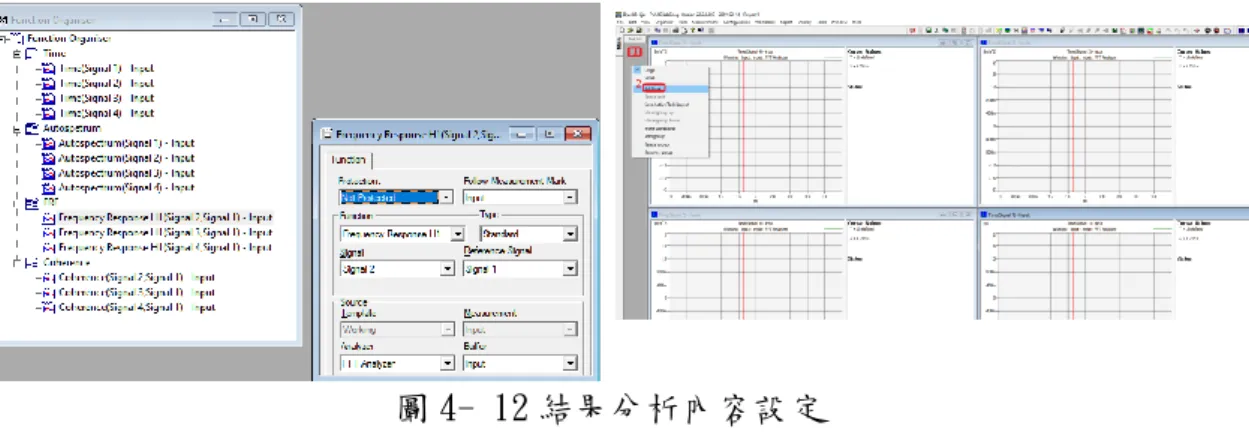Click the disabled Measurement dropdown
The image size is (1249, 441).
pos(520,328)
